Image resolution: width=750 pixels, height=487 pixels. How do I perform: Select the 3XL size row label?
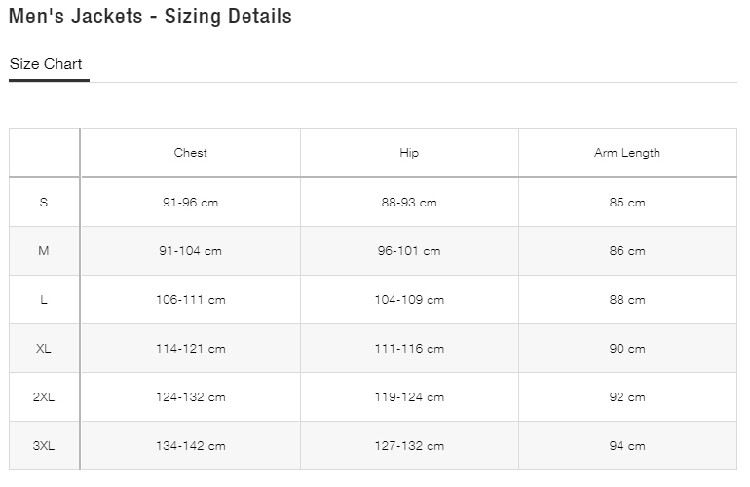[x=44, y=446]
